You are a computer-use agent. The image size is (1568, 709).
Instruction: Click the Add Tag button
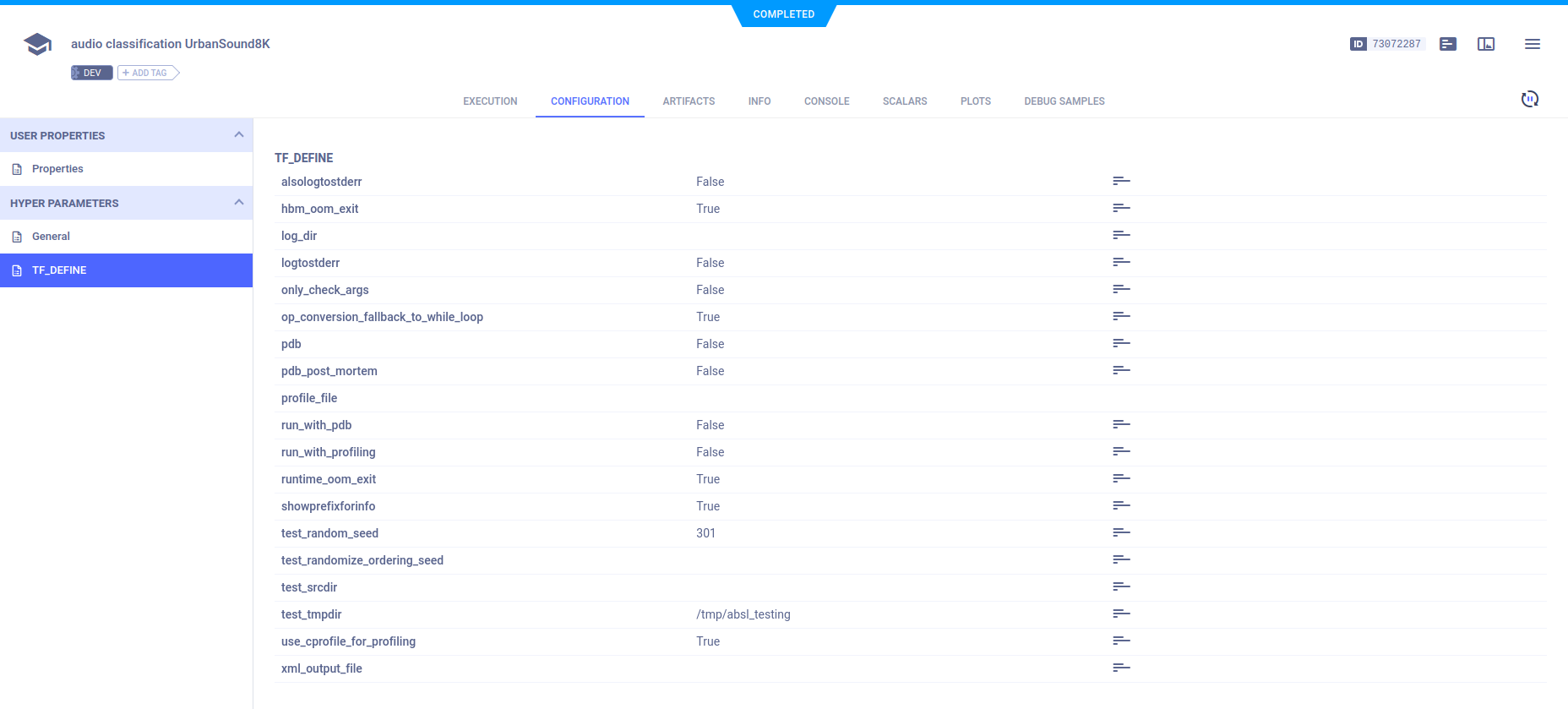[x=148, y=74]
